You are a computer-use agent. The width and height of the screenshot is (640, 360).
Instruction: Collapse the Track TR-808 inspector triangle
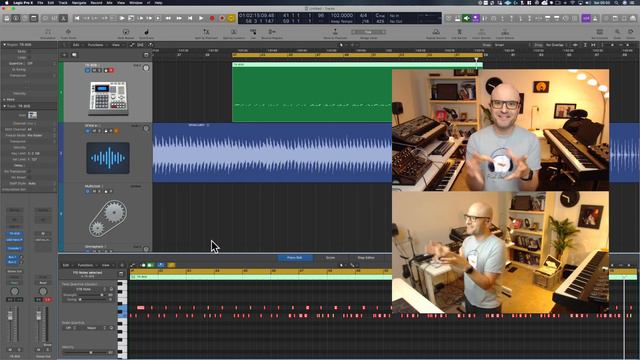(x=4, y=106)
